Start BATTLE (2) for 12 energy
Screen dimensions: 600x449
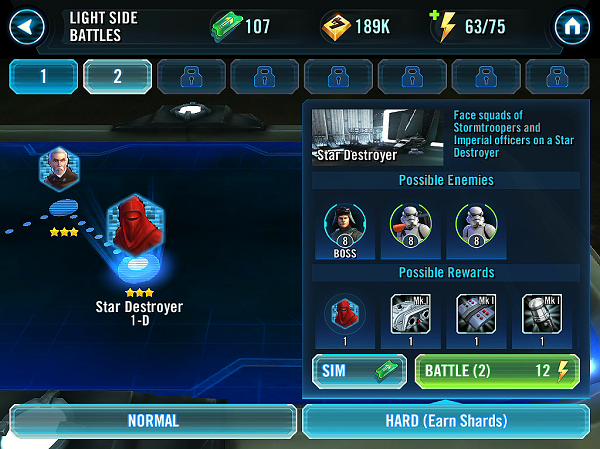497,371
